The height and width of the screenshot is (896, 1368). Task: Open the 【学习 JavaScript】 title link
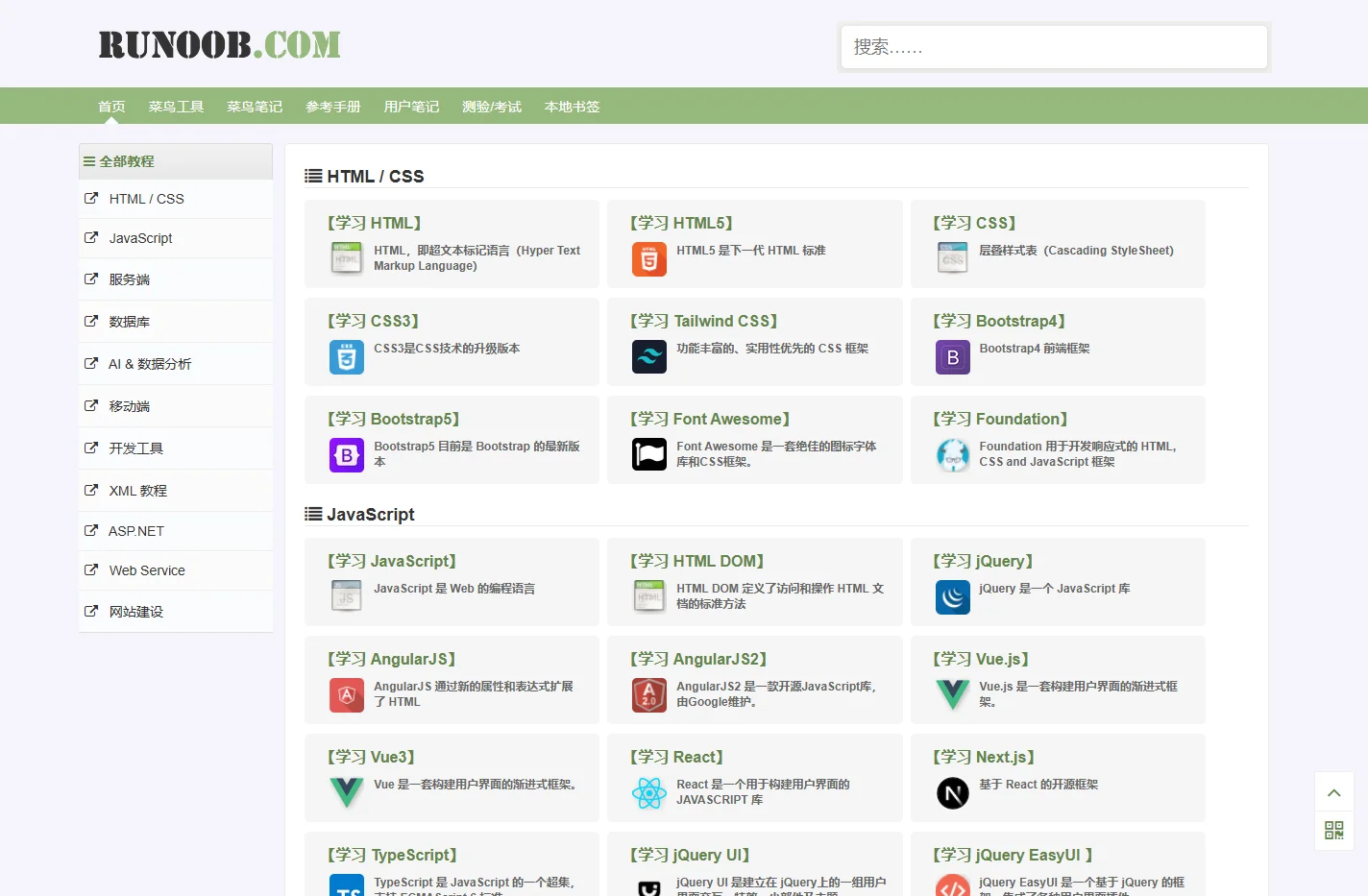pyautogui.click(x=392, y=561)
